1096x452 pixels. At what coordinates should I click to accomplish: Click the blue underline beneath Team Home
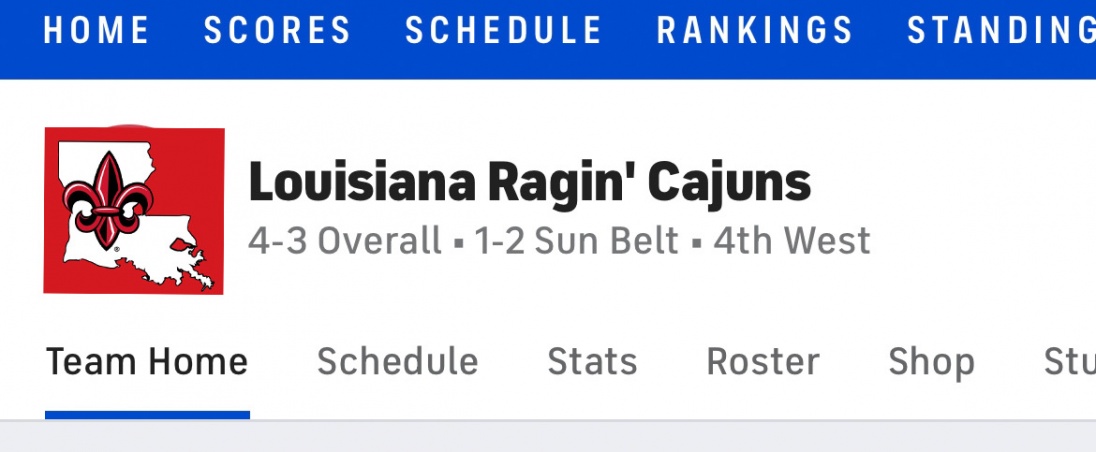tap(147, 414)
